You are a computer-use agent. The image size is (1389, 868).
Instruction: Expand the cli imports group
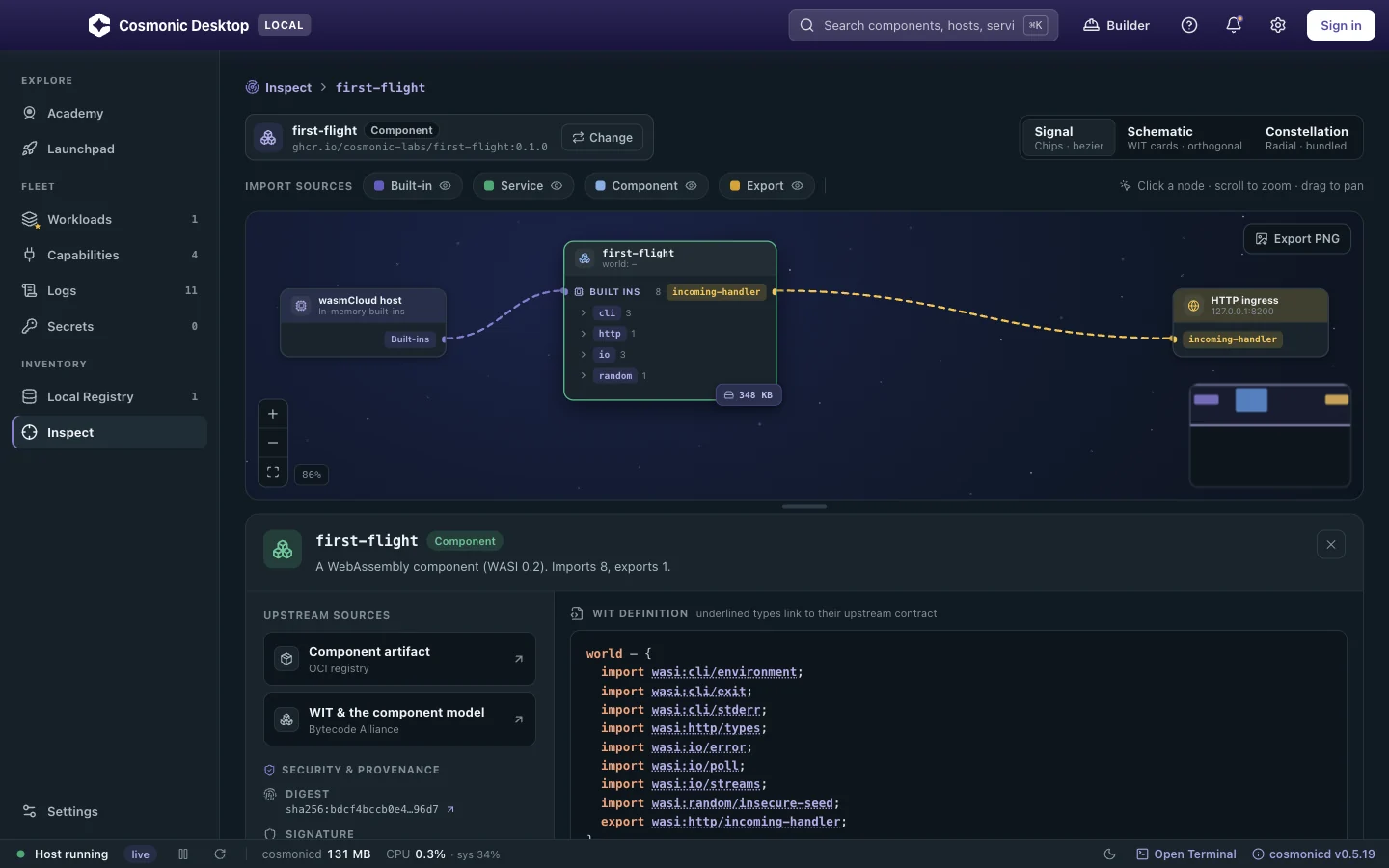tap(584, 313)
